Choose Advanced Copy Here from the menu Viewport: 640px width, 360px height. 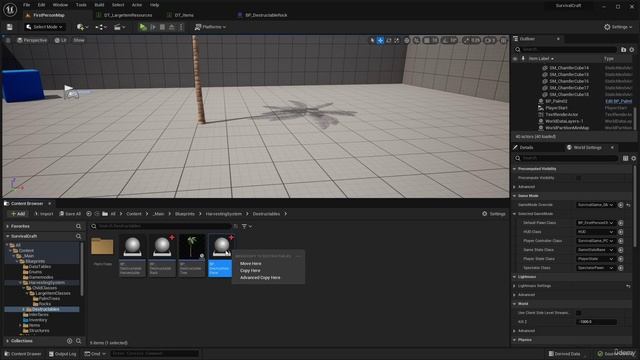point(260,278)
